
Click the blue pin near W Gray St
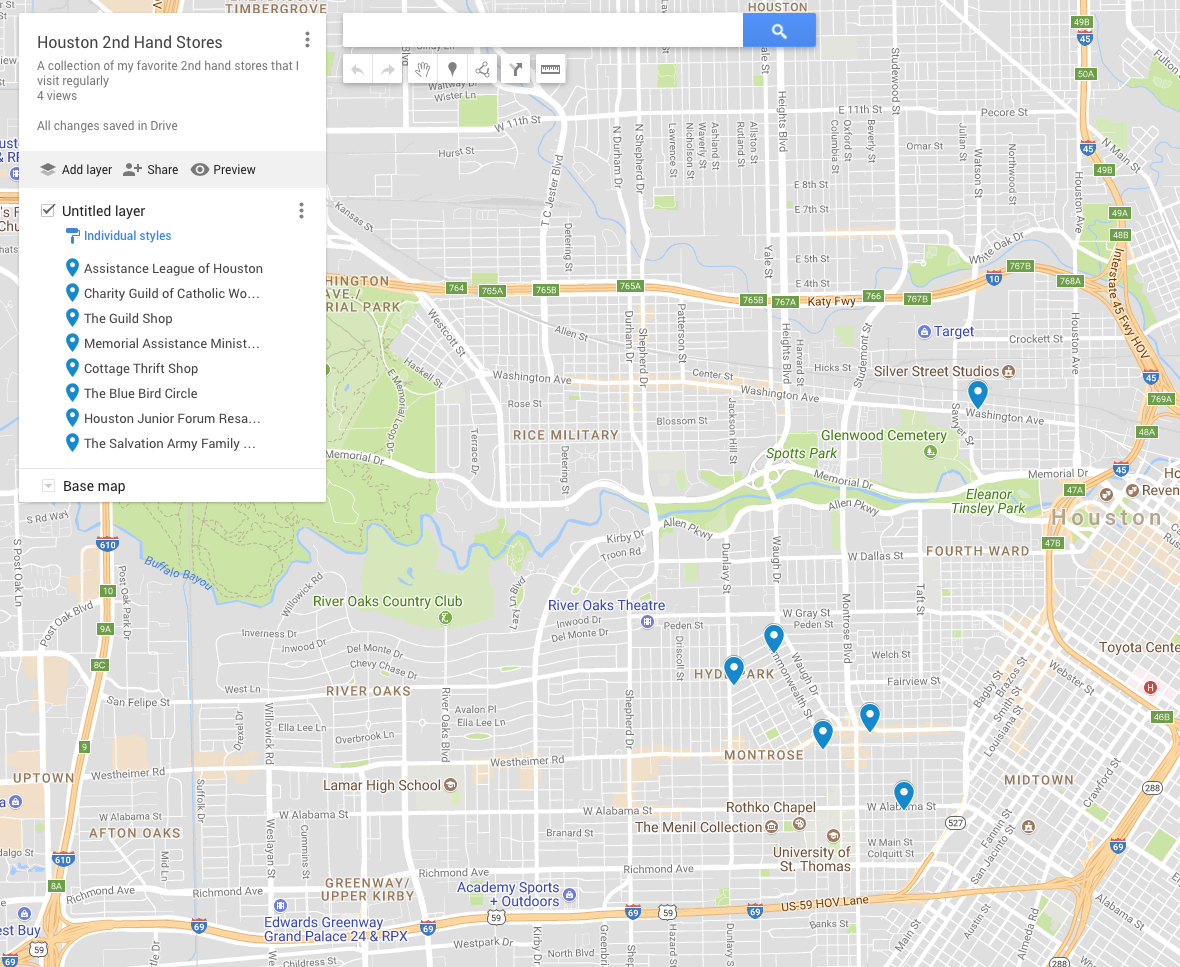pos(774,637)
